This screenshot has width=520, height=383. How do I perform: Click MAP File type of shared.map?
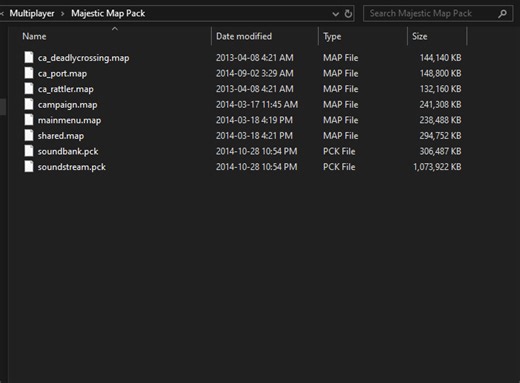[341, 136]
